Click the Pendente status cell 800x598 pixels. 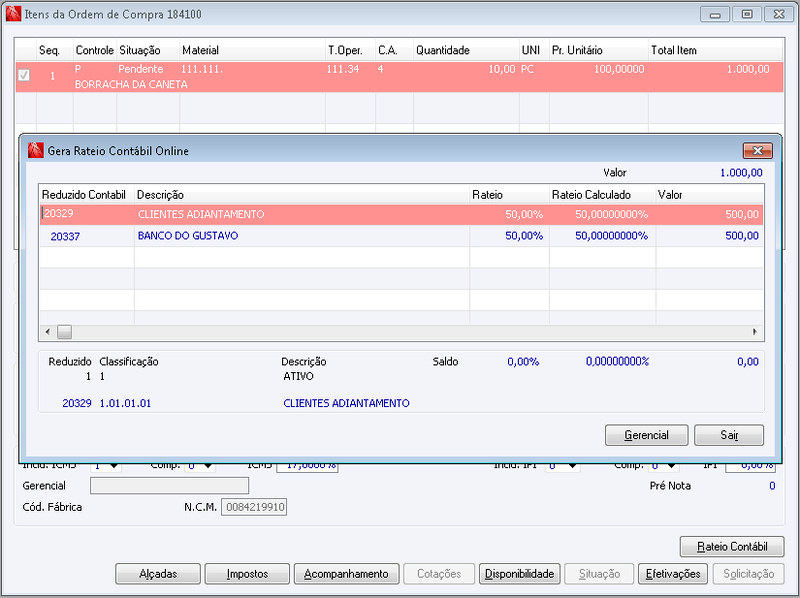point(140,69)
